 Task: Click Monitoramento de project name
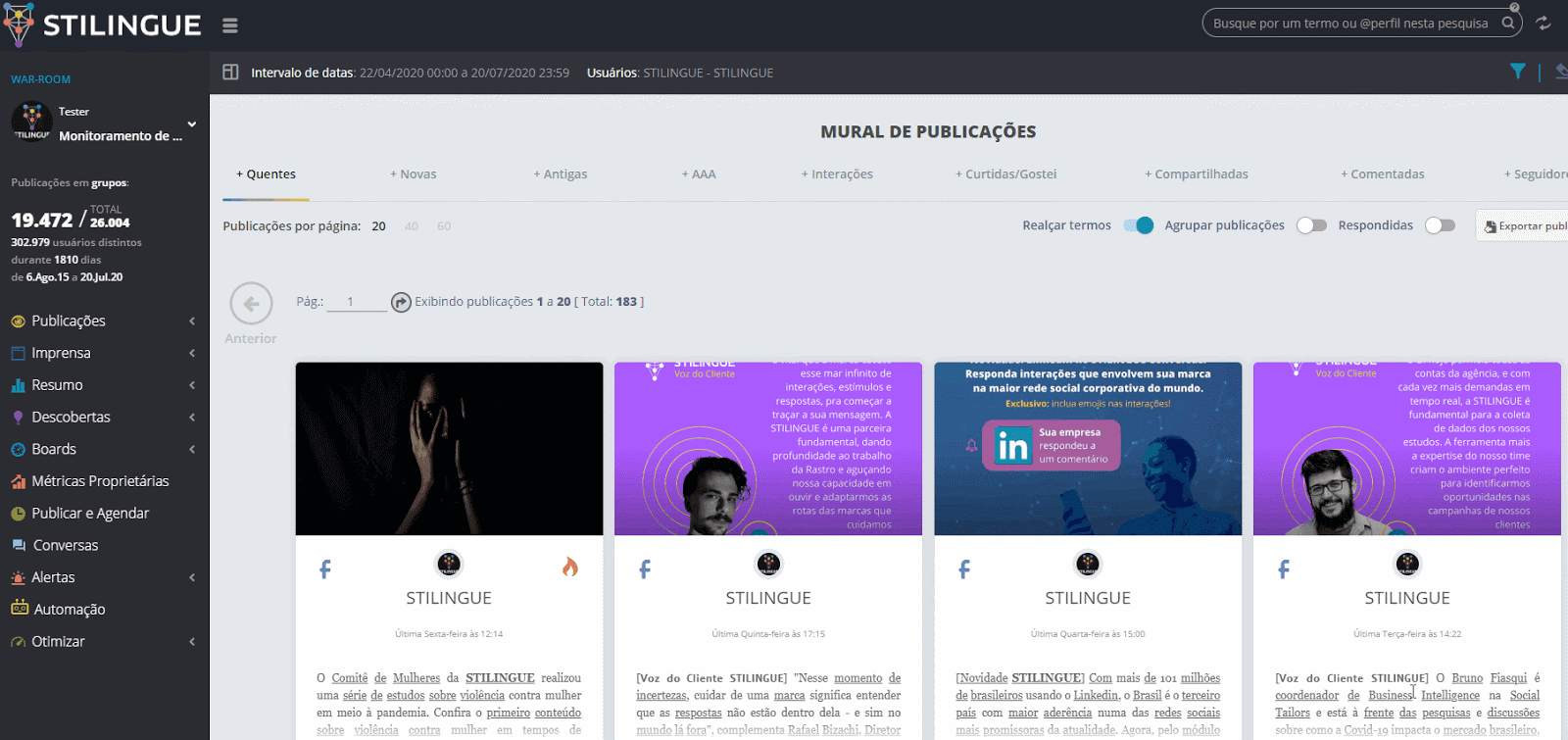(121, 136)
